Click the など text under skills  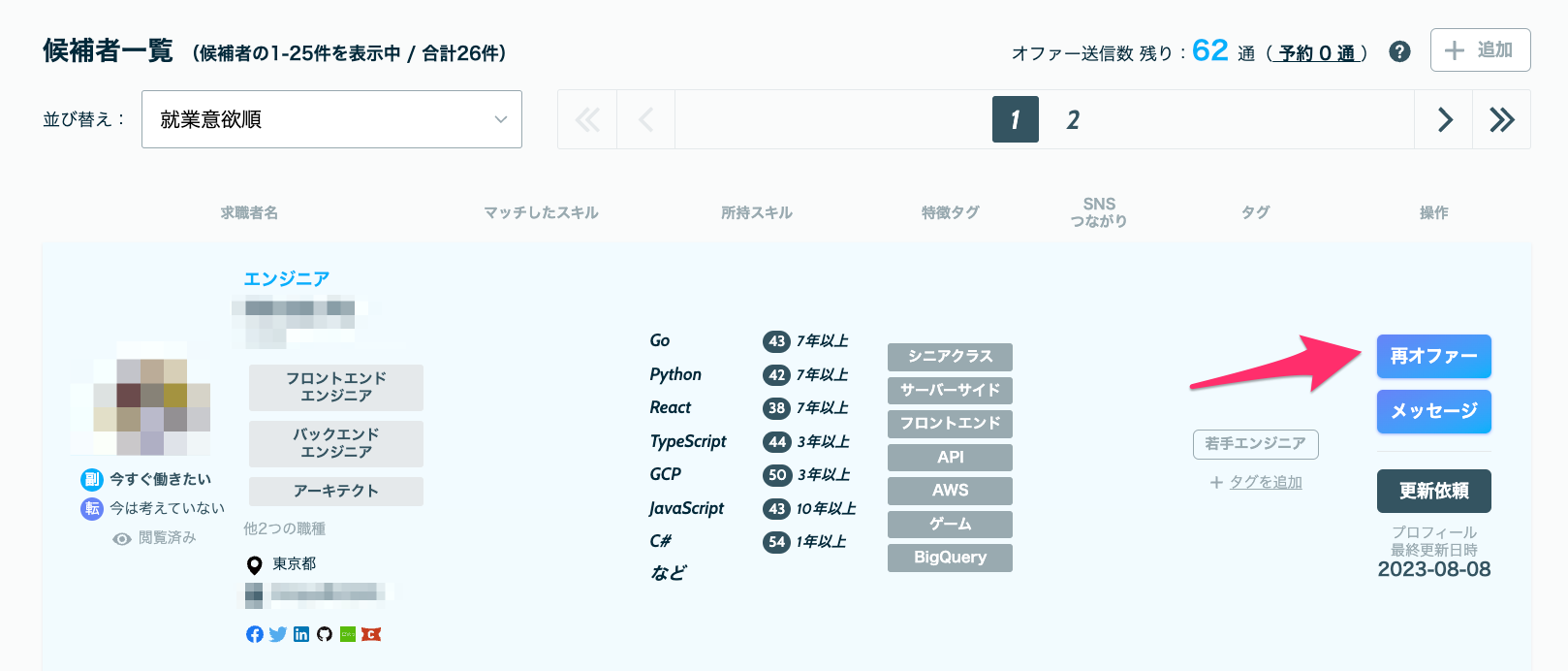coord(668,573)
